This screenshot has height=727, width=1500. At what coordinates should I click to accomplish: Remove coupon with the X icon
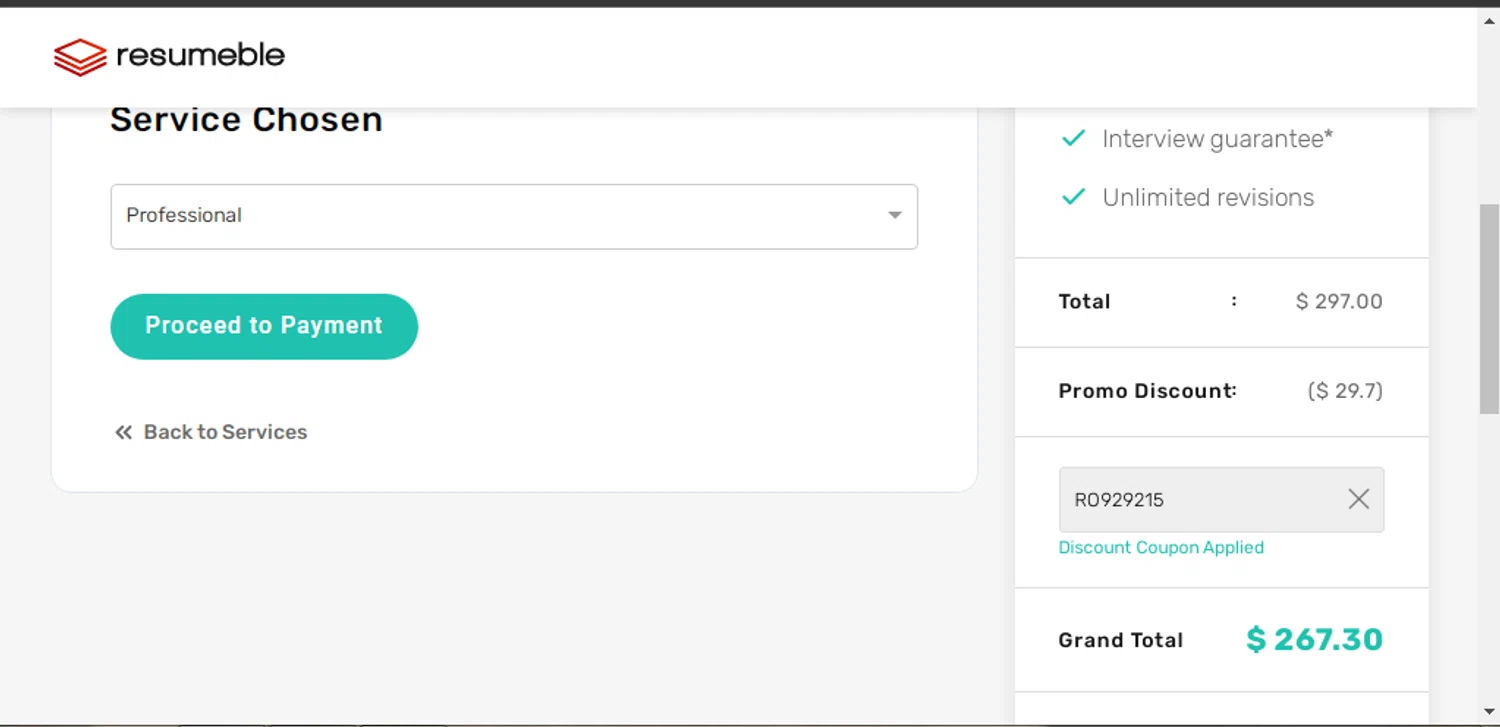[x=1358, y=499]
